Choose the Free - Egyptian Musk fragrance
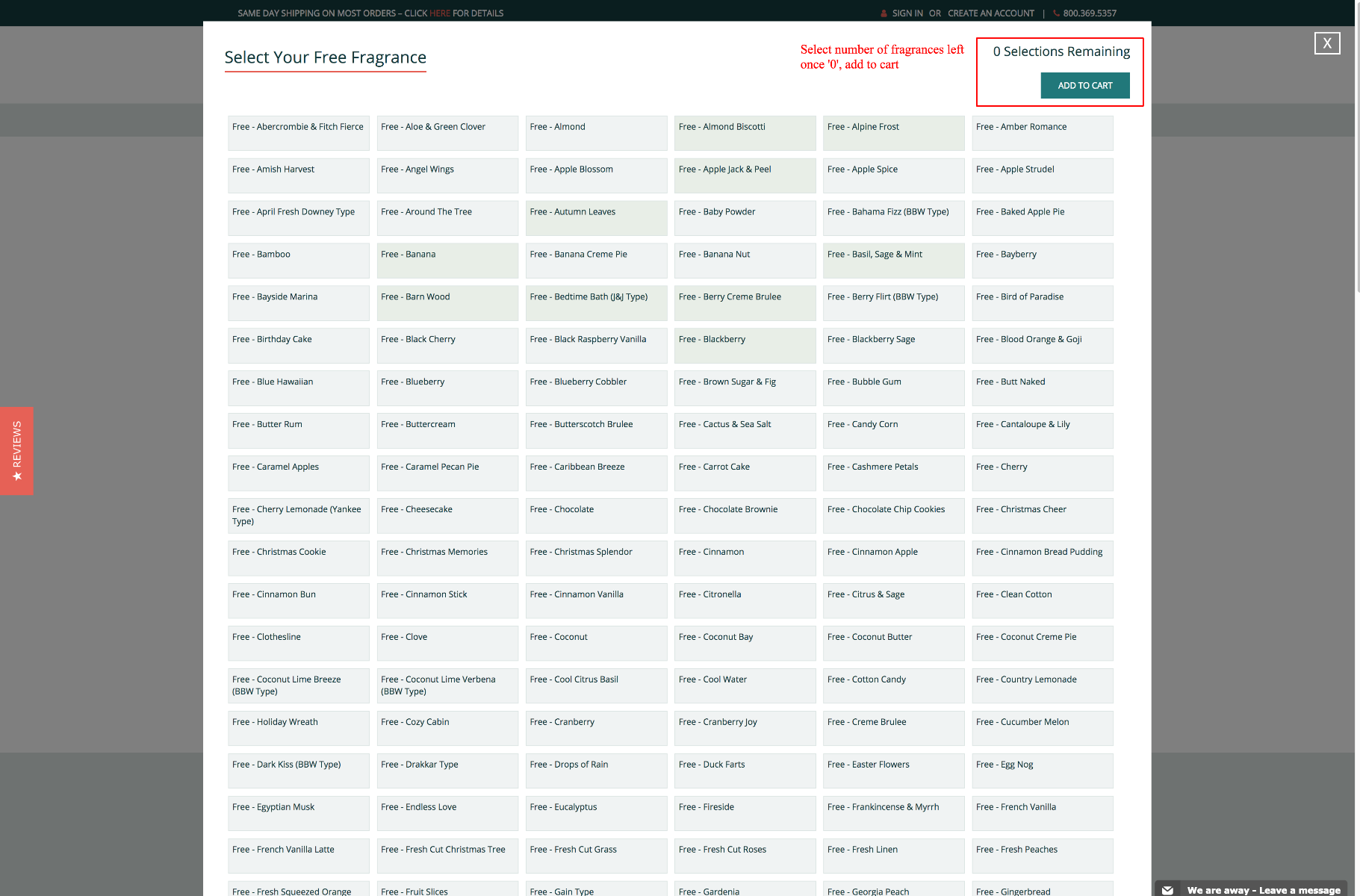This screenshot has height=896, width=1360. pos(298,813)
